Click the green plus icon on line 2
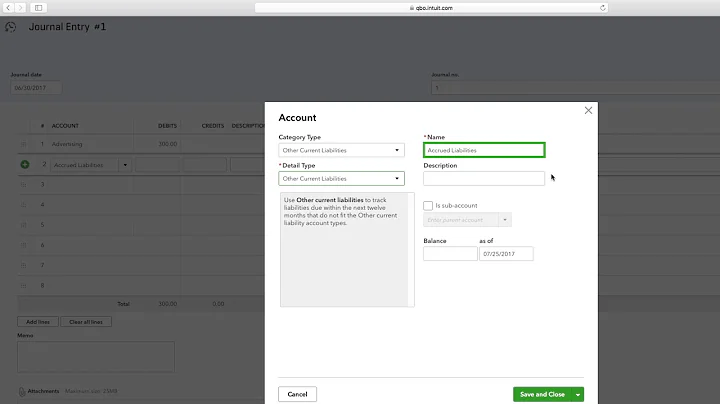 tap(25, 164)
